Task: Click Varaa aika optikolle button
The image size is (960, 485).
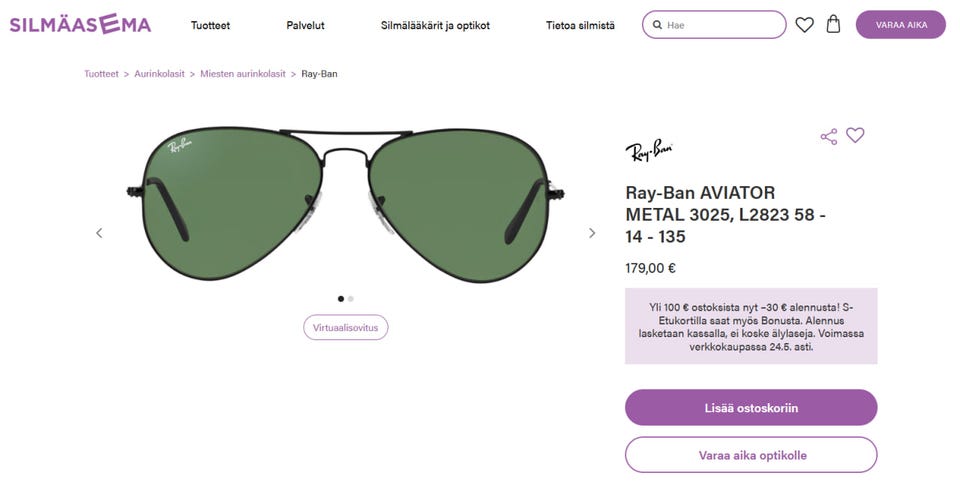Action: point(751,455)
